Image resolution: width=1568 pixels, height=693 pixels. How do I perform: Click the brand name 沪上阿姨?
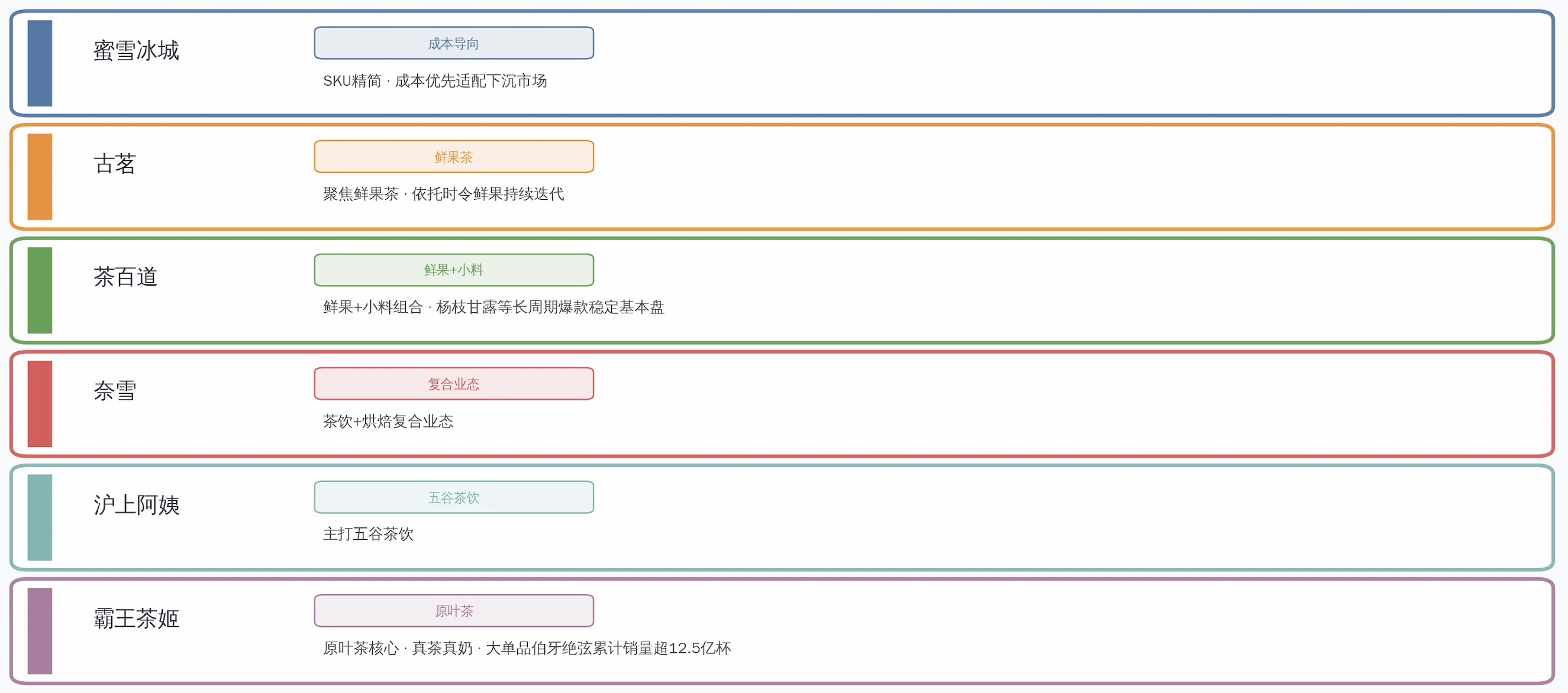136,505
